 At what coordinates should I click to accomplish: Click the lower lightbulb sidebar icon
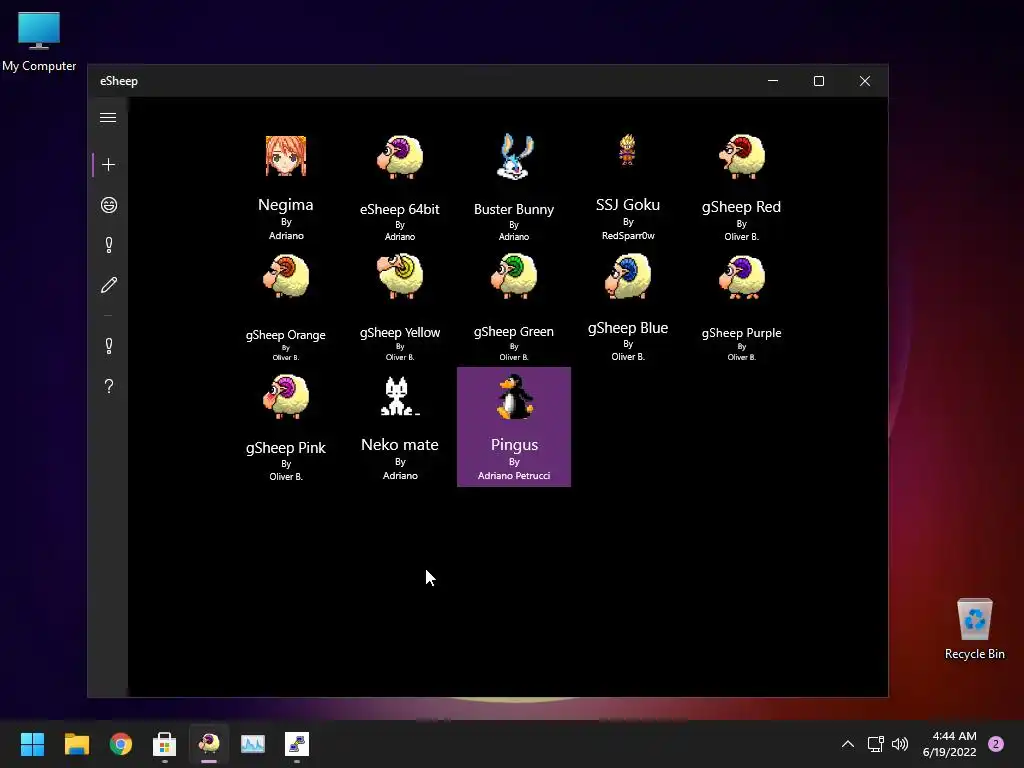coord(108,345)
